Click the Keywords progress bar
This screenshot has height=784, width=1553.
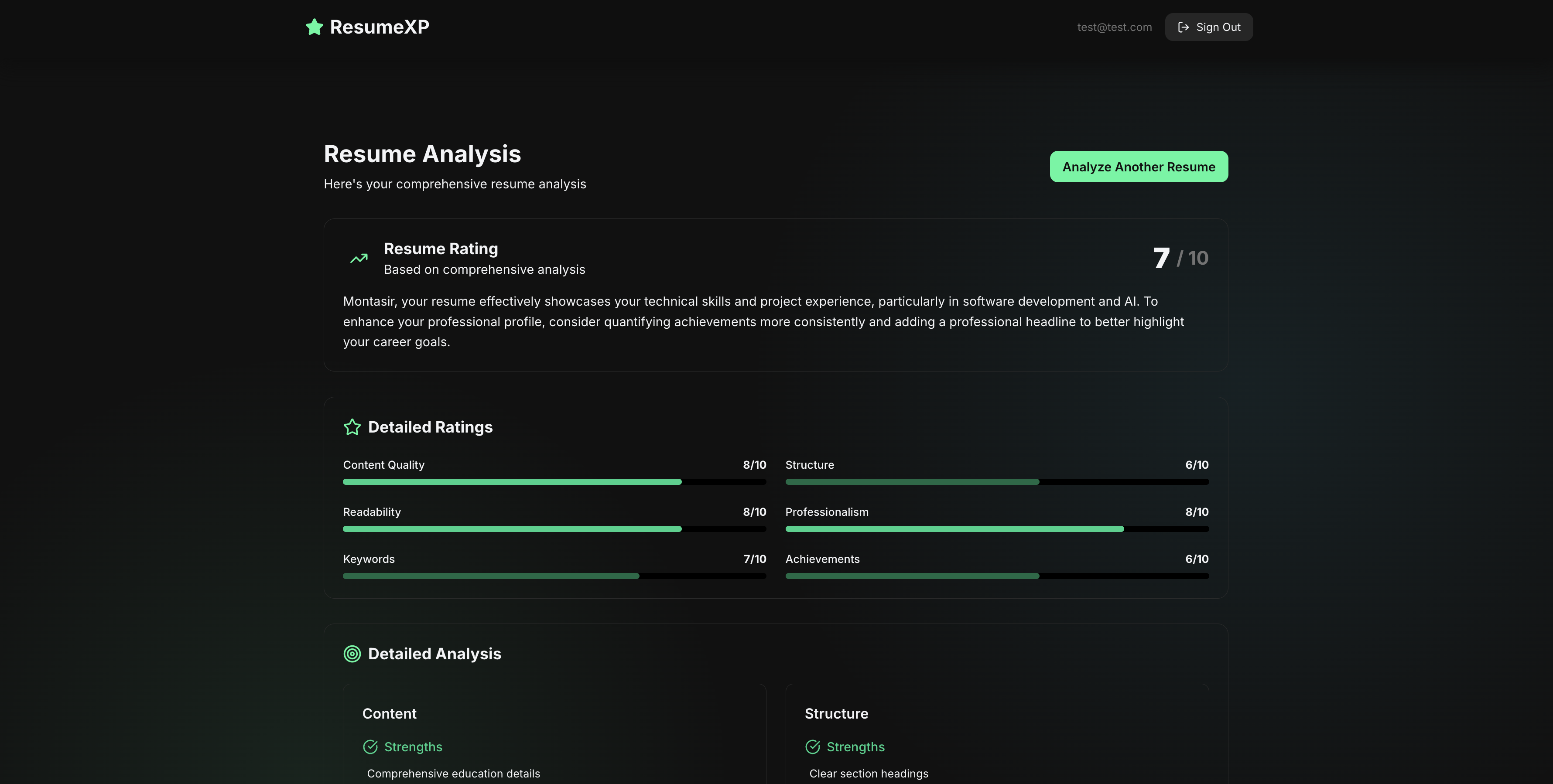point(554,576)
